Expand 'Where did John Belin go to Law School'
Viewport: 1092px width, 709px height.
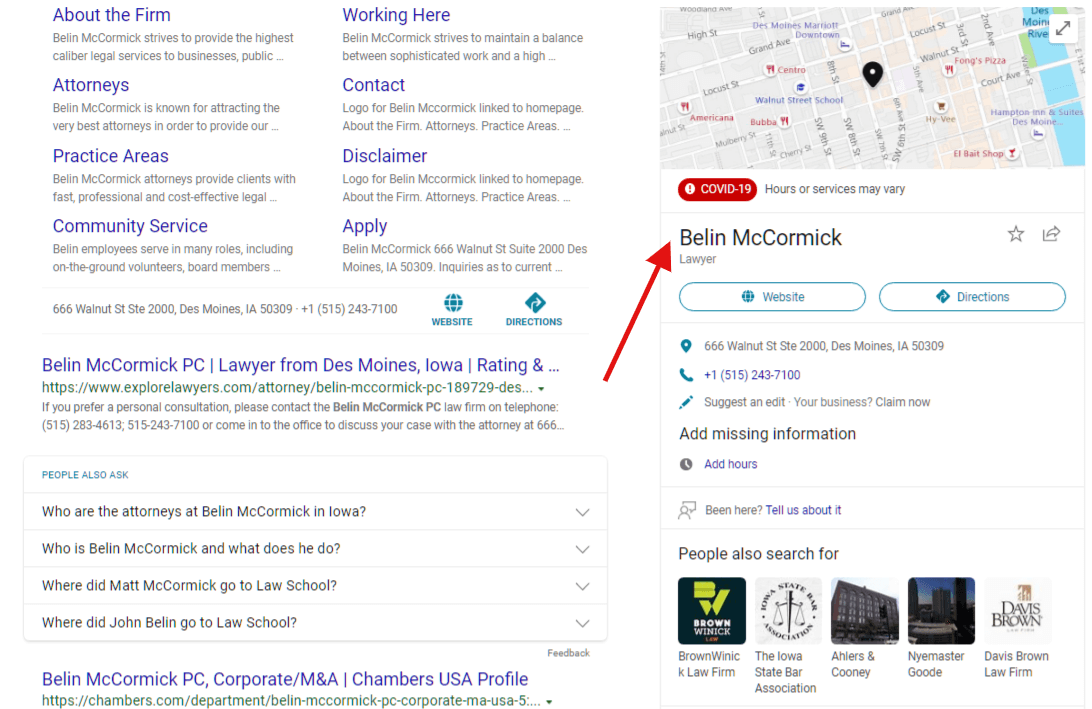click(582, 623)
